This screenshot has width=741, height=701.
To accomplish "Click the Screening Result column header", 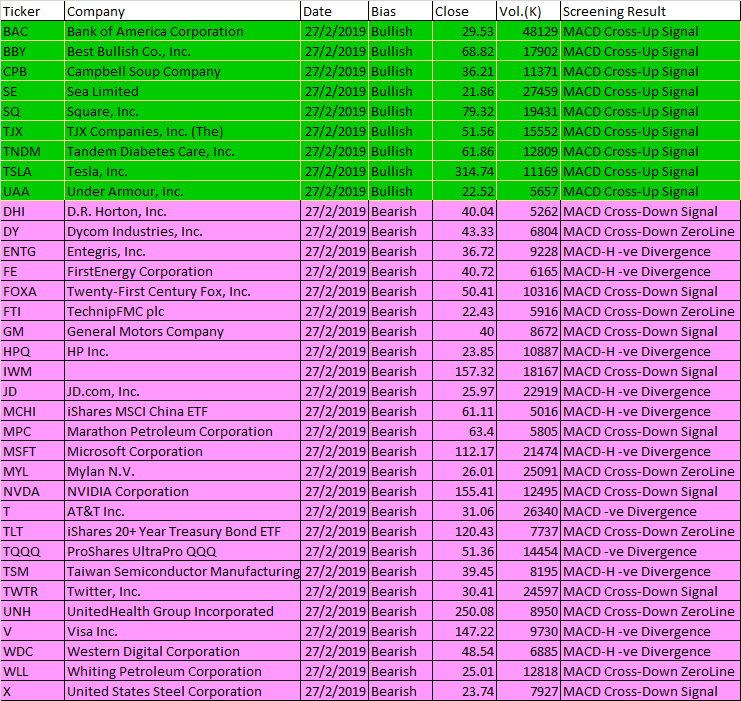I will coord(650,11).
